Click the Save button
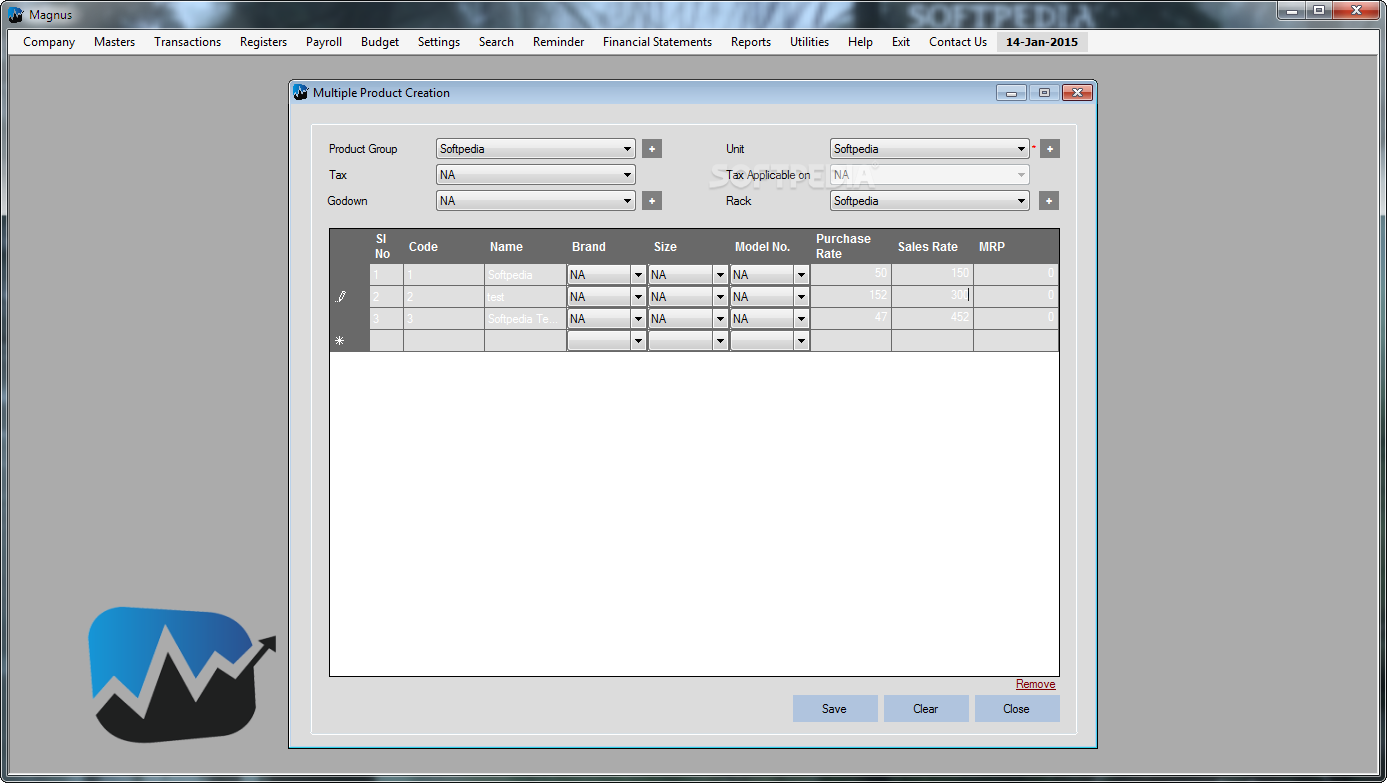Viewport: 1387px width, 783px height. point(834,709)
